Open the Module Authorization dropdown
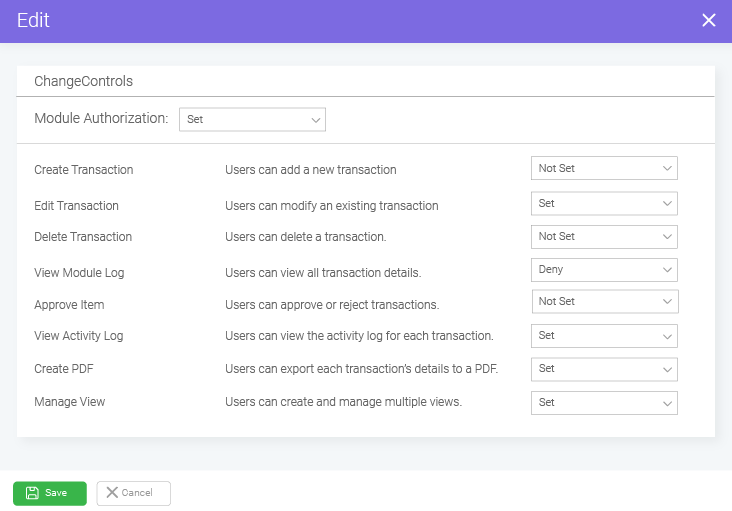The image size is (732, 511). pyautogui.click(x=252, y=119)
